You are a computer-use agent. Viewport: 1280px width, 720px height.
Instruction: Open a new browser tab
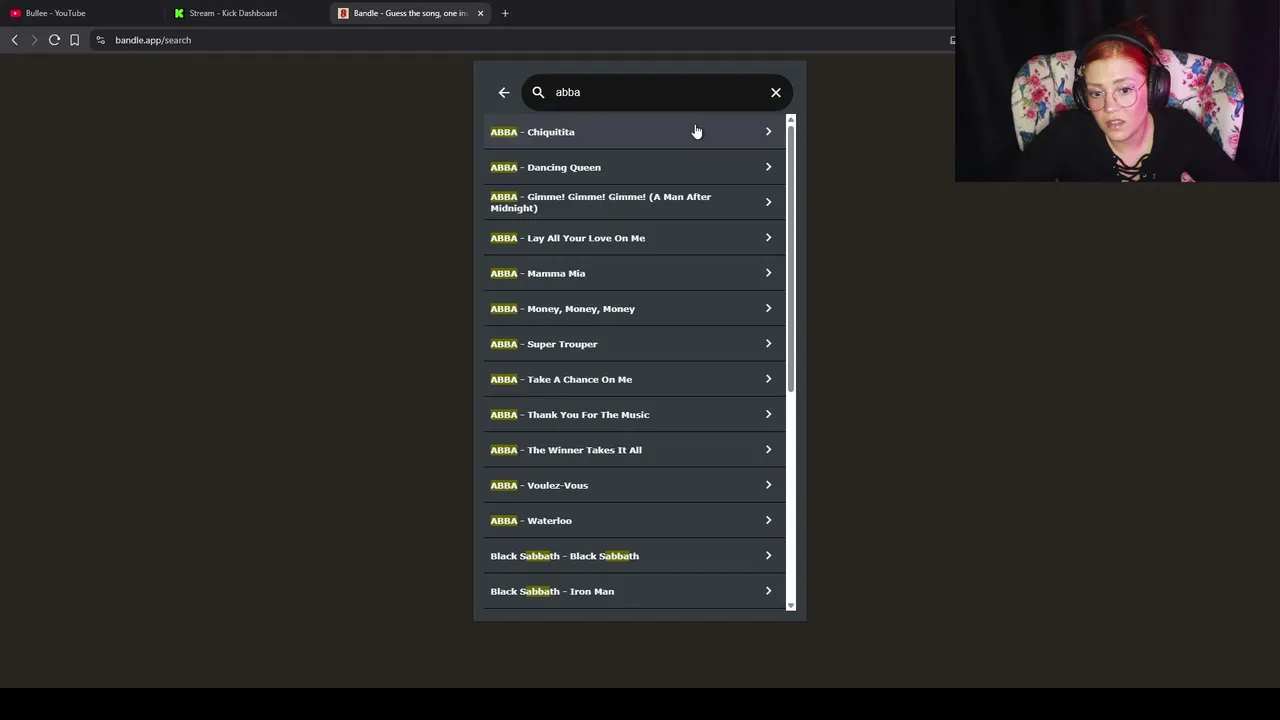[x=505, y=13]
